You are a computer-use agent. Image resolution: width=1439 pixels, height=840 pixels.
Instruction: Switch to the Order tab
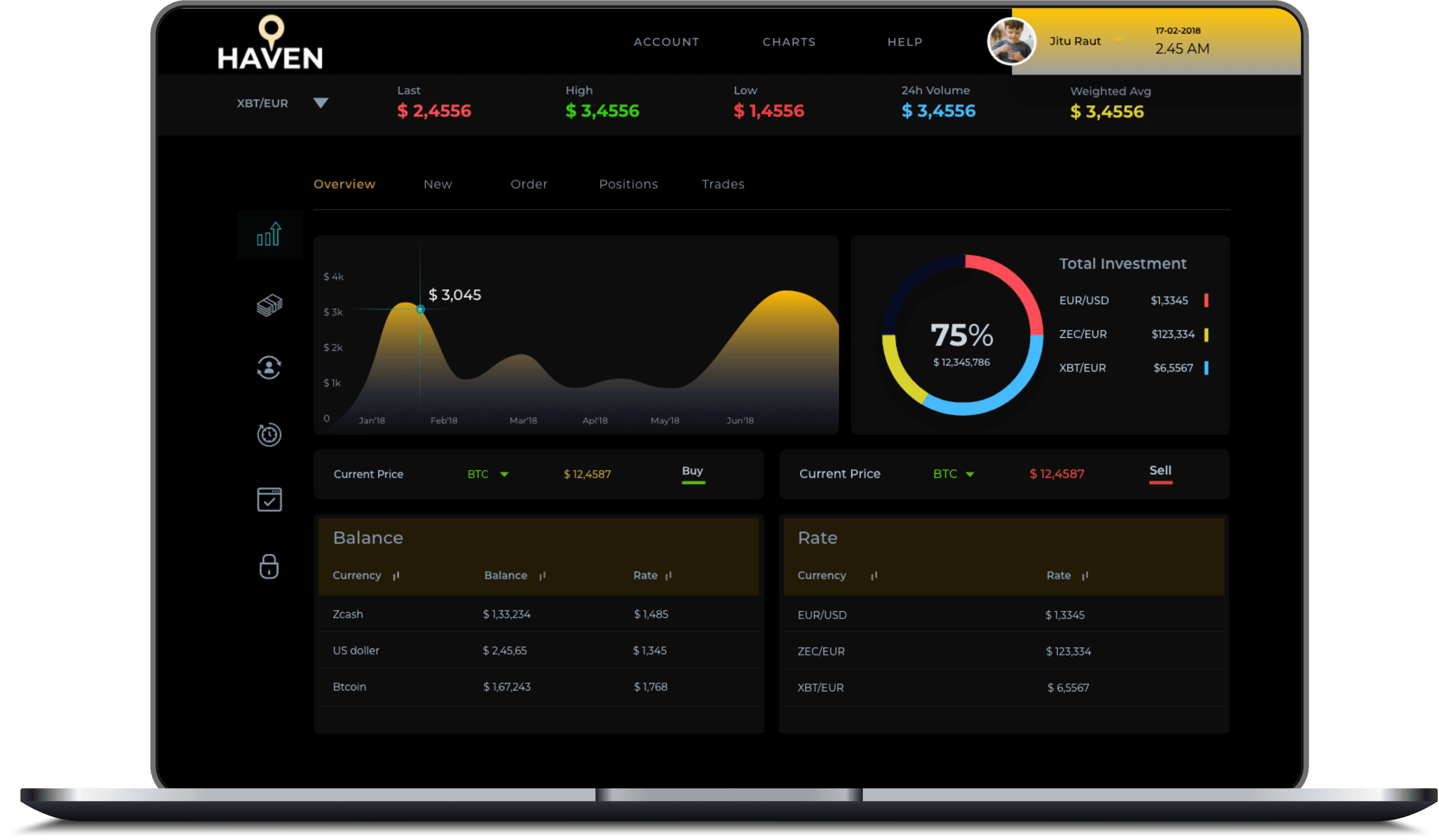[x=529, y=184]
